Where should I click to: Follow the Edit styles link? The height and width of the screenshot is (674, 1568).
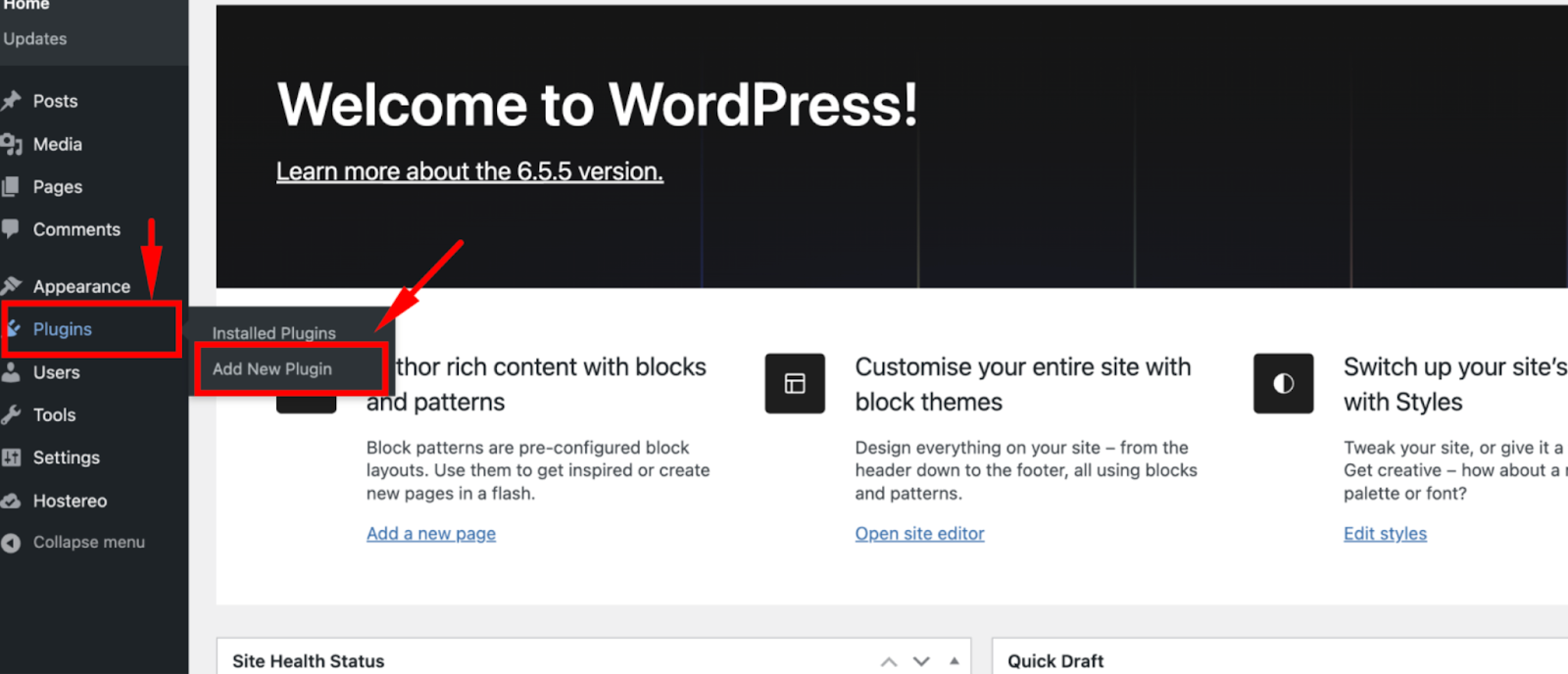(x=1385, y=533)
